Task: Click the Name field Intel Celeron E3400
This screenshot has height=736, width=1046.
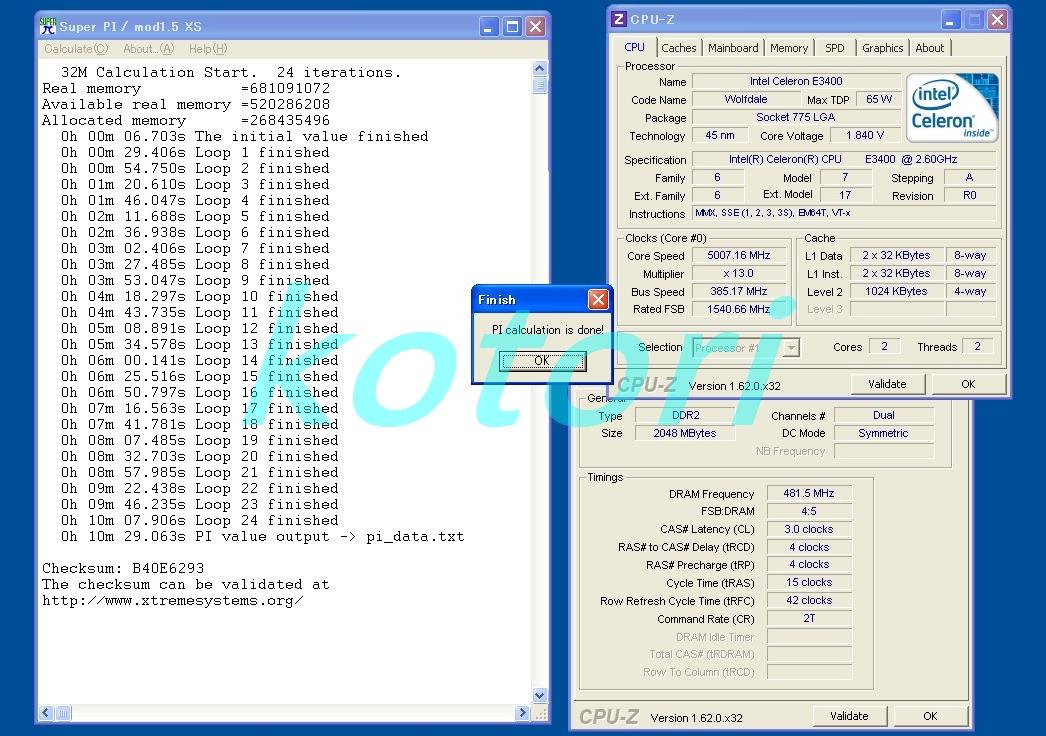Action: pyautogui.click(x=796, y=81)
